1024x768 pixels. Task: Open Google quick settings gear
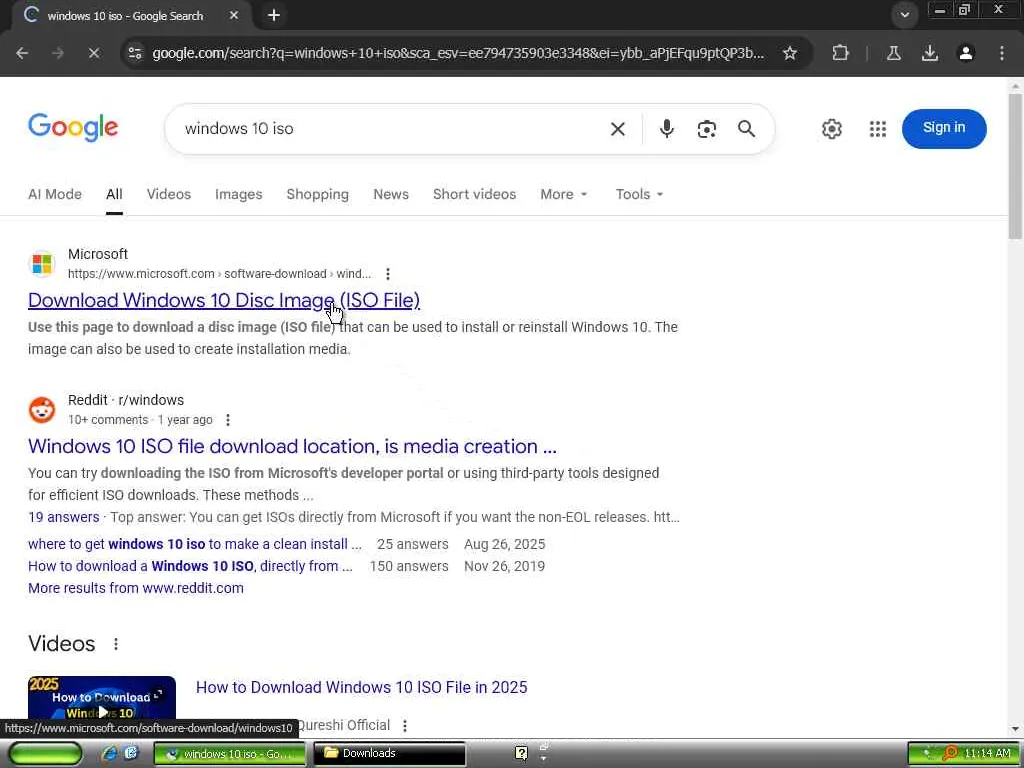[831, 129]
